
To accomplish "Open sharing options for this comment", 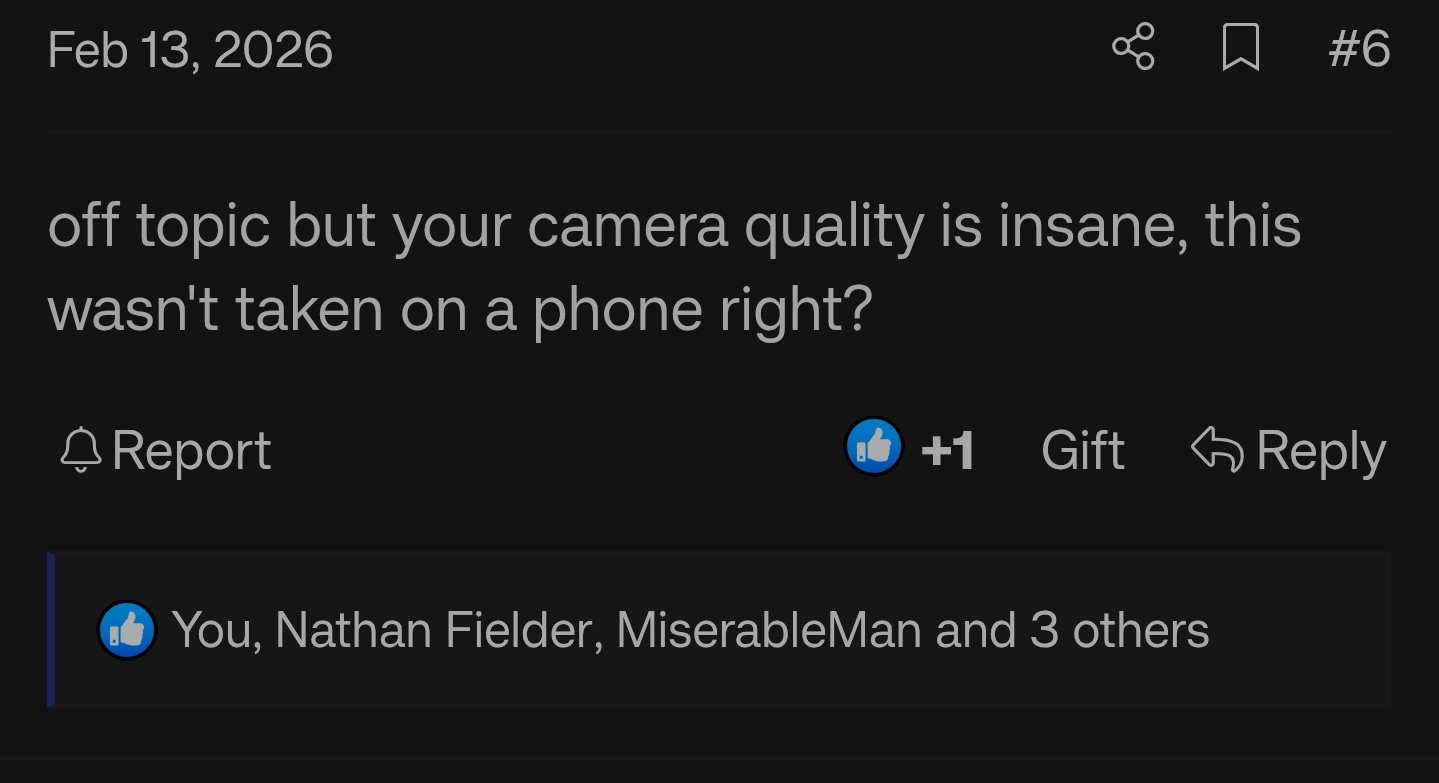I will tap(1133, 47).
